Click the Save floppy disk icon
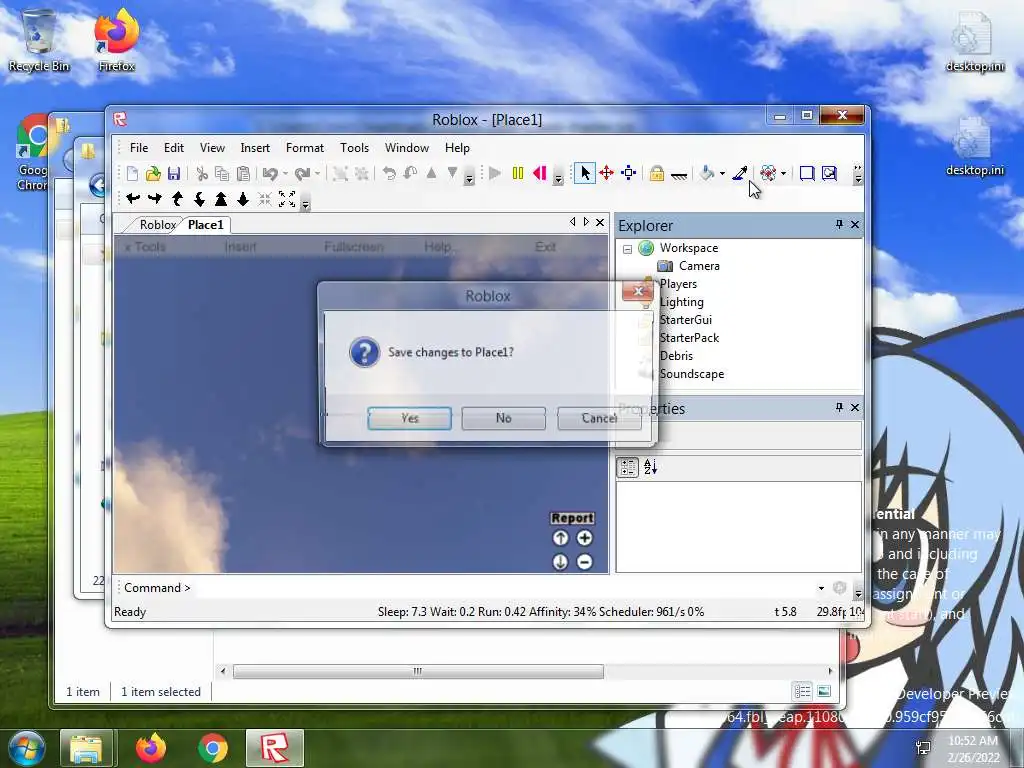1024x768 pixels. [x=174, y=173]
